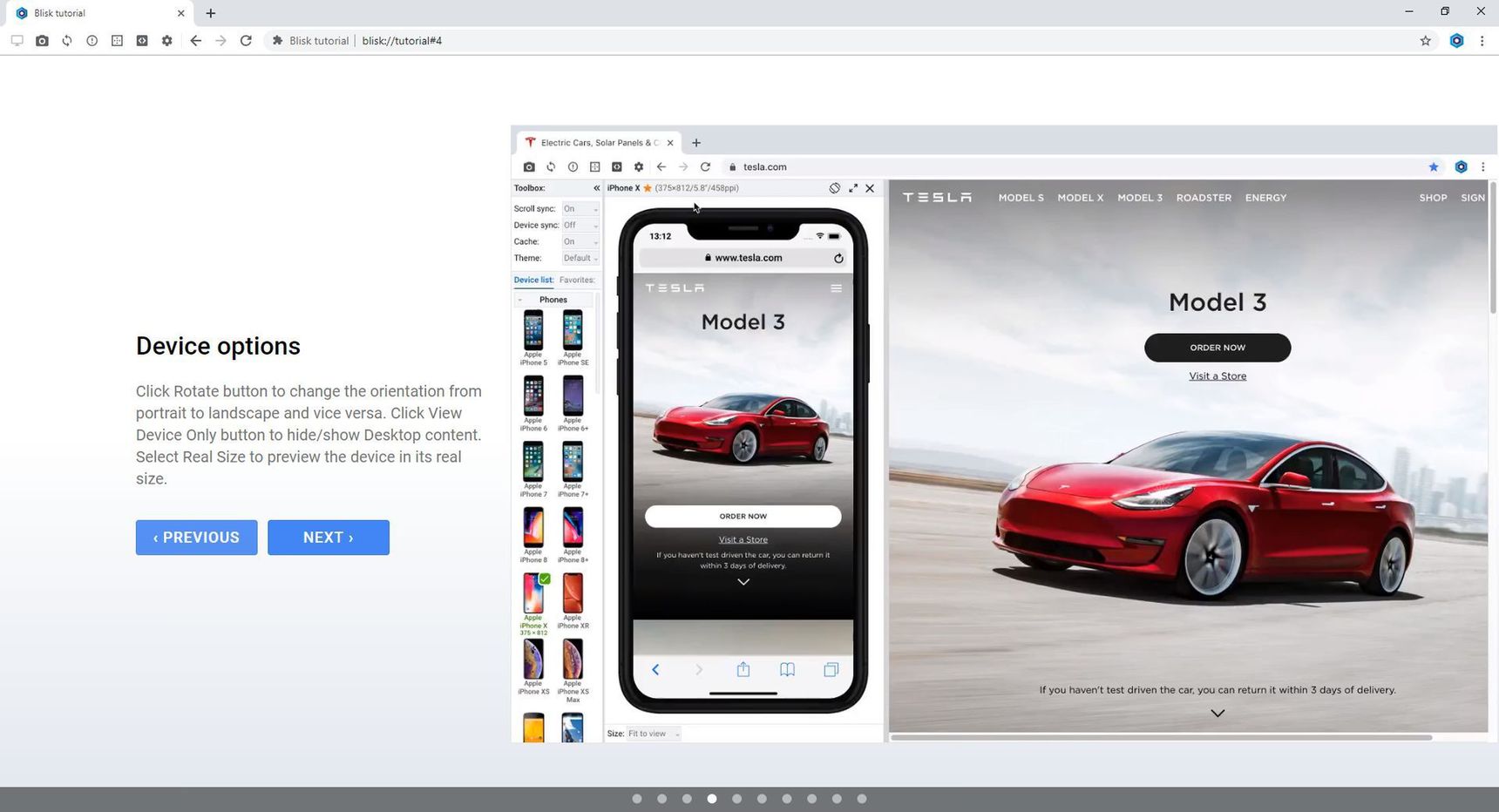1499x812 pixels.
Task: Open the three-dot menu of the outer browser
Action: [x=1482, y=41]
